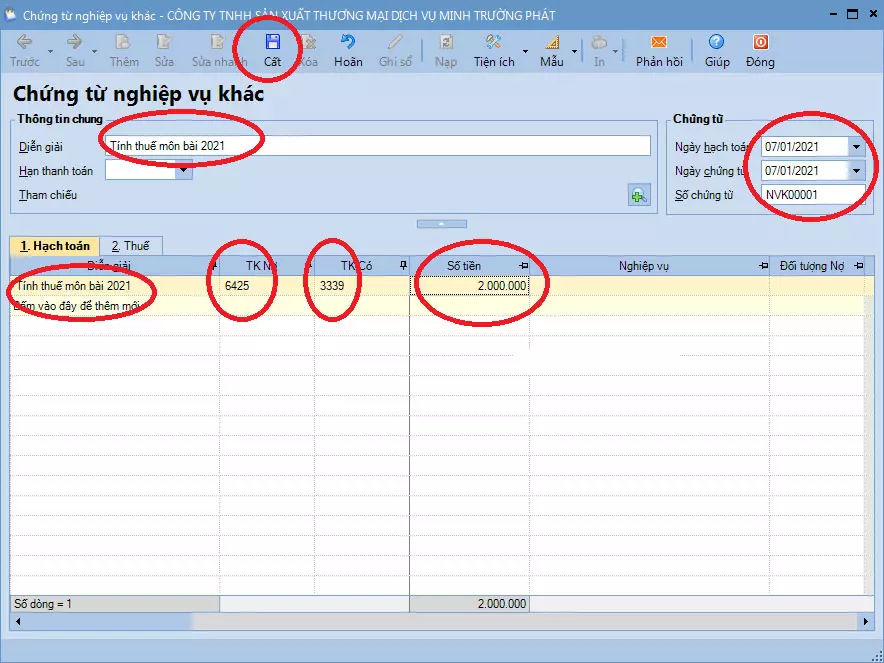Click the Diễn giải description field
This screenshot has width=884, height=663.
click(378, 146)
